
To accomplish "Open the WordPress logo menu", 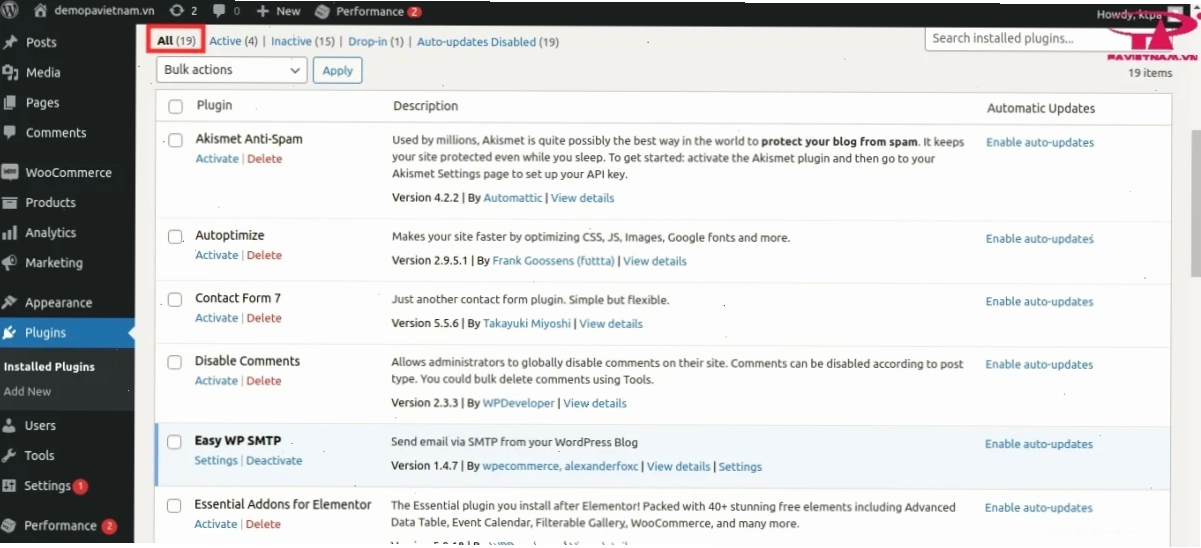I will coord(10,11).
